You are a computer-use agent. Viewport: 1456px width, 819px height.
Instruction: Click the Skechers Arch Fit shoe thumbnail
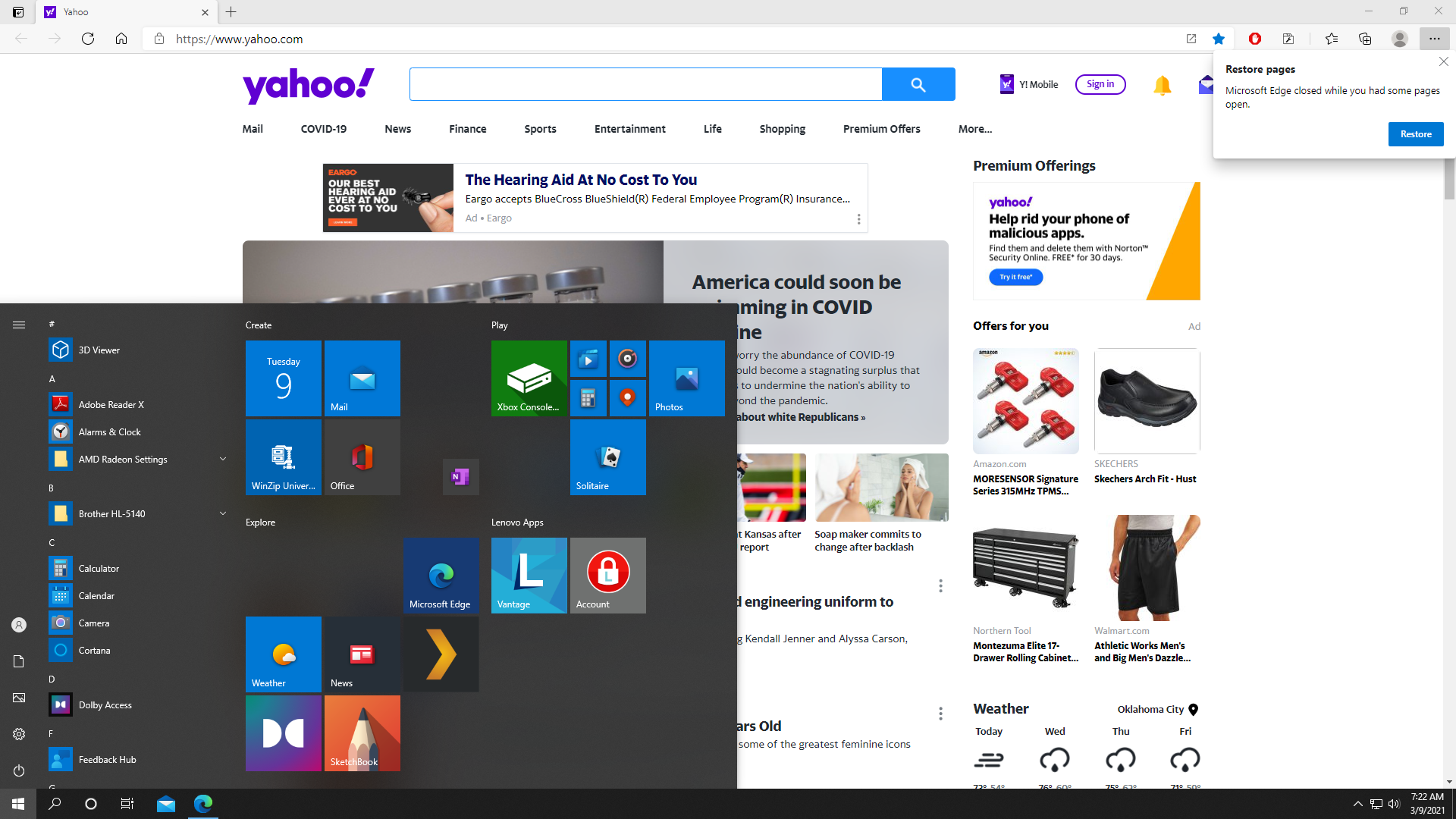point(1147,400)
